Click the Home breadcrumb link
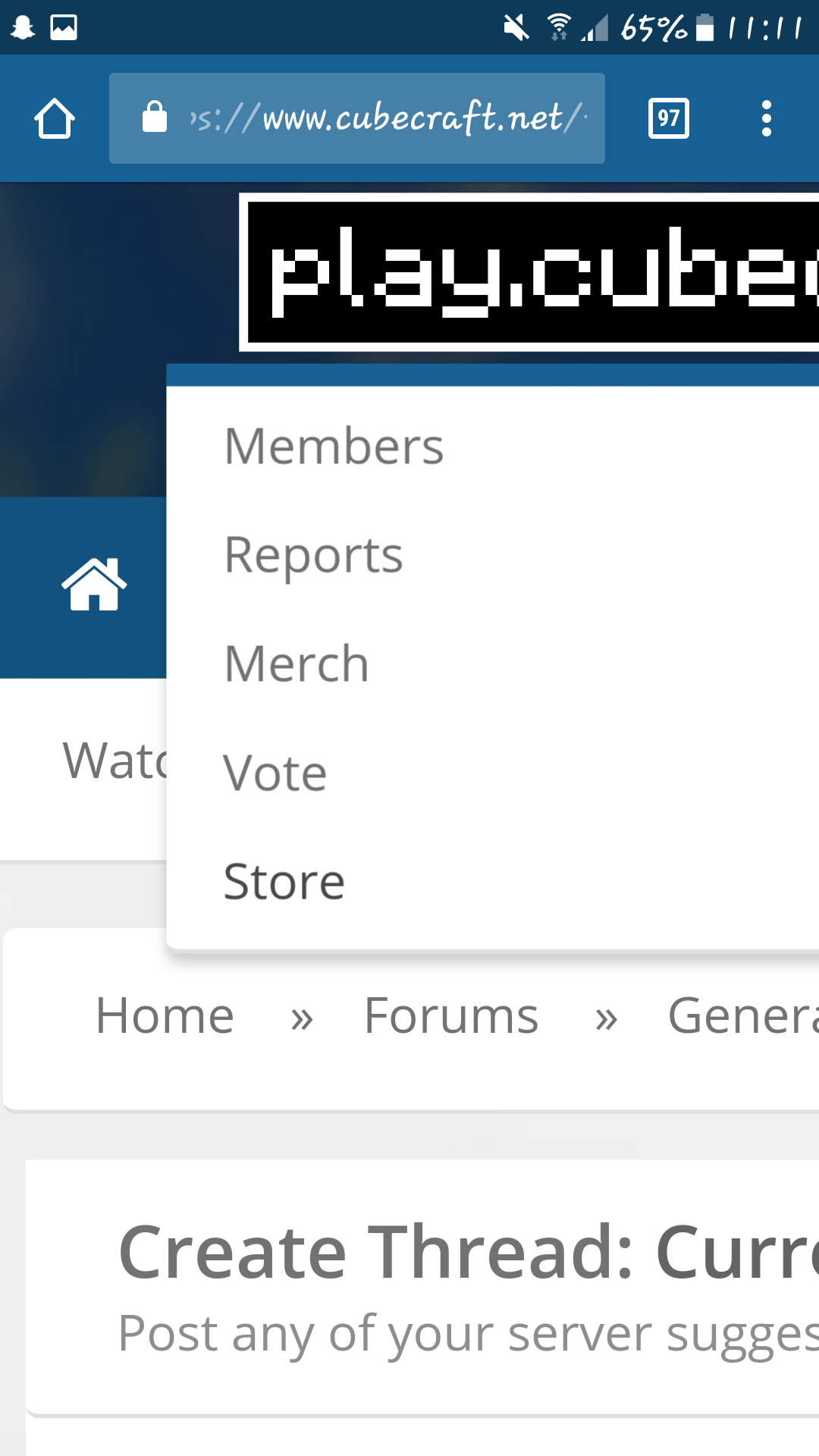 [165, 1015]
